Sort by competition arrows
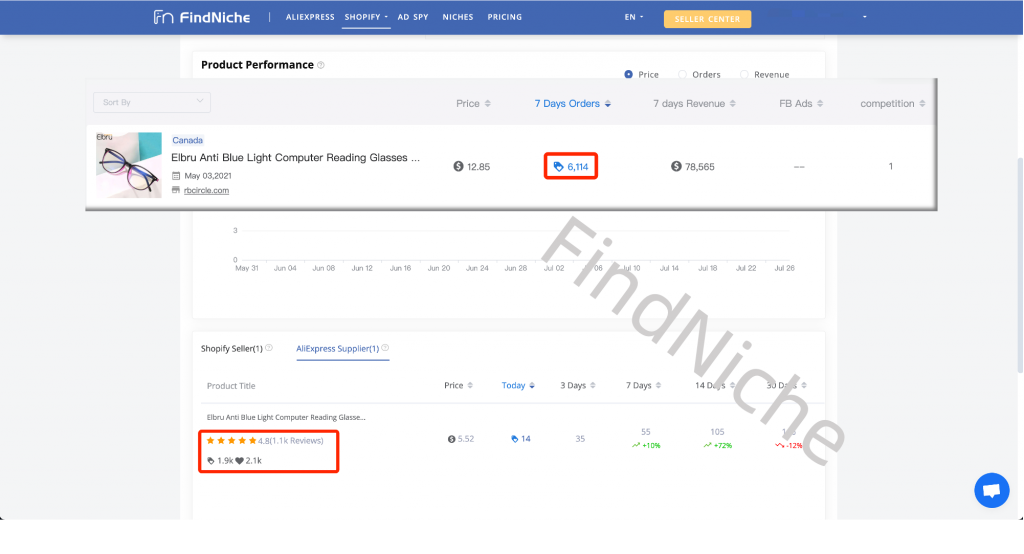Image resolution: width=1024 pixels, height=554 pixels. coord(922,103)
